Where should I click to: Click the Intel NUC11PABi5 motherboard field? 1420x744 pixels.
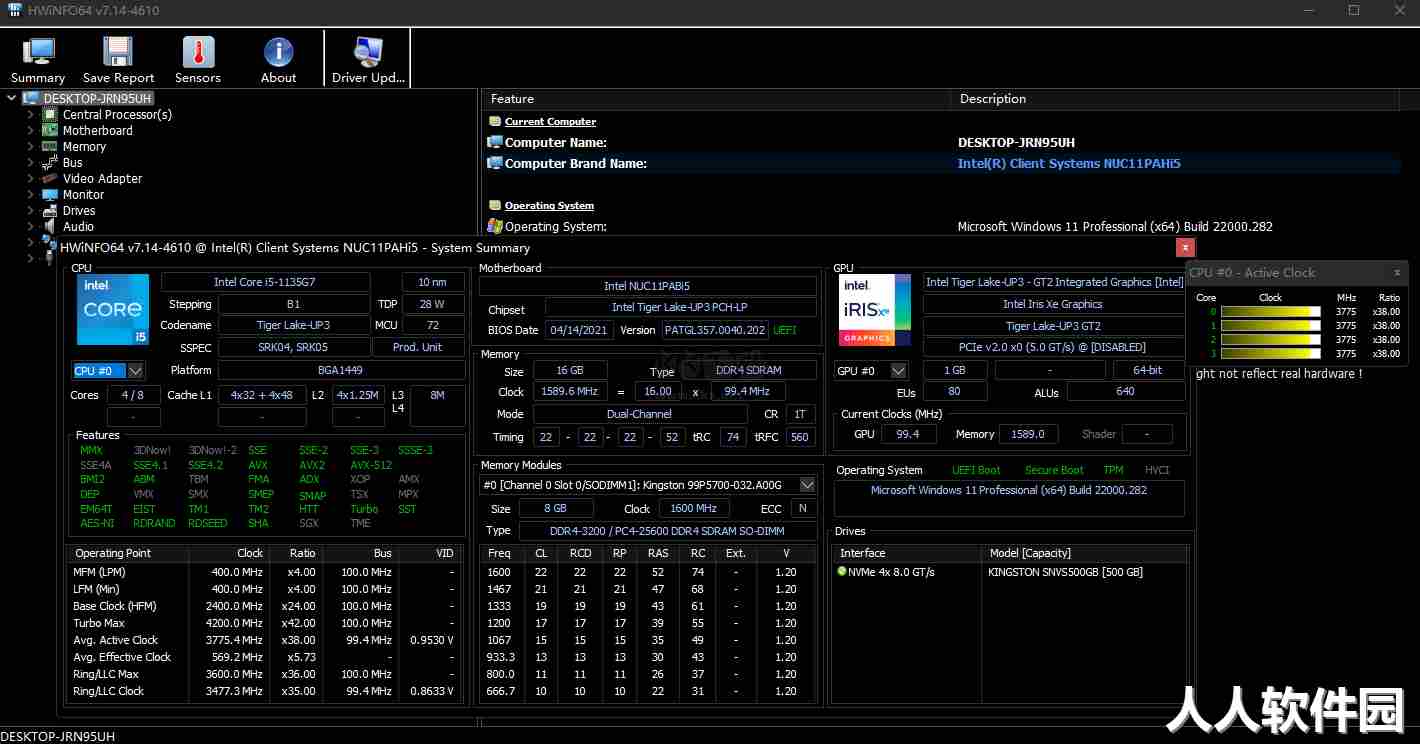pyautogui.click(x=647, y=286)
